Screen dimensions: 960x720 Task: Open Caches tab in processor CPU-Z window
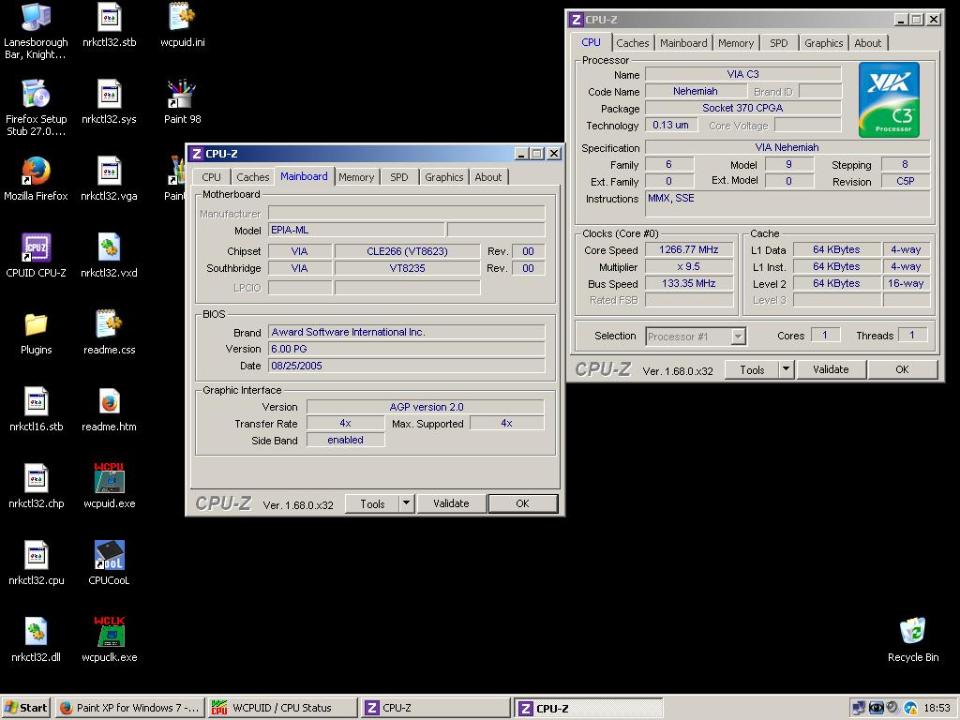[x=632, y=43]
